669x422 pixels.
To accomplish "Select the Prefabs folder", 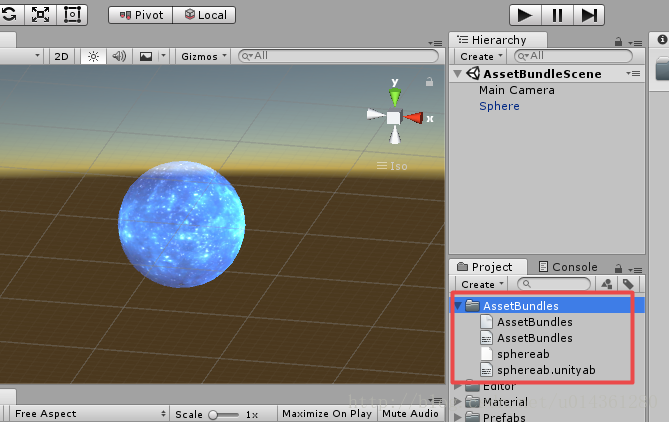I will tap(495, 417).
